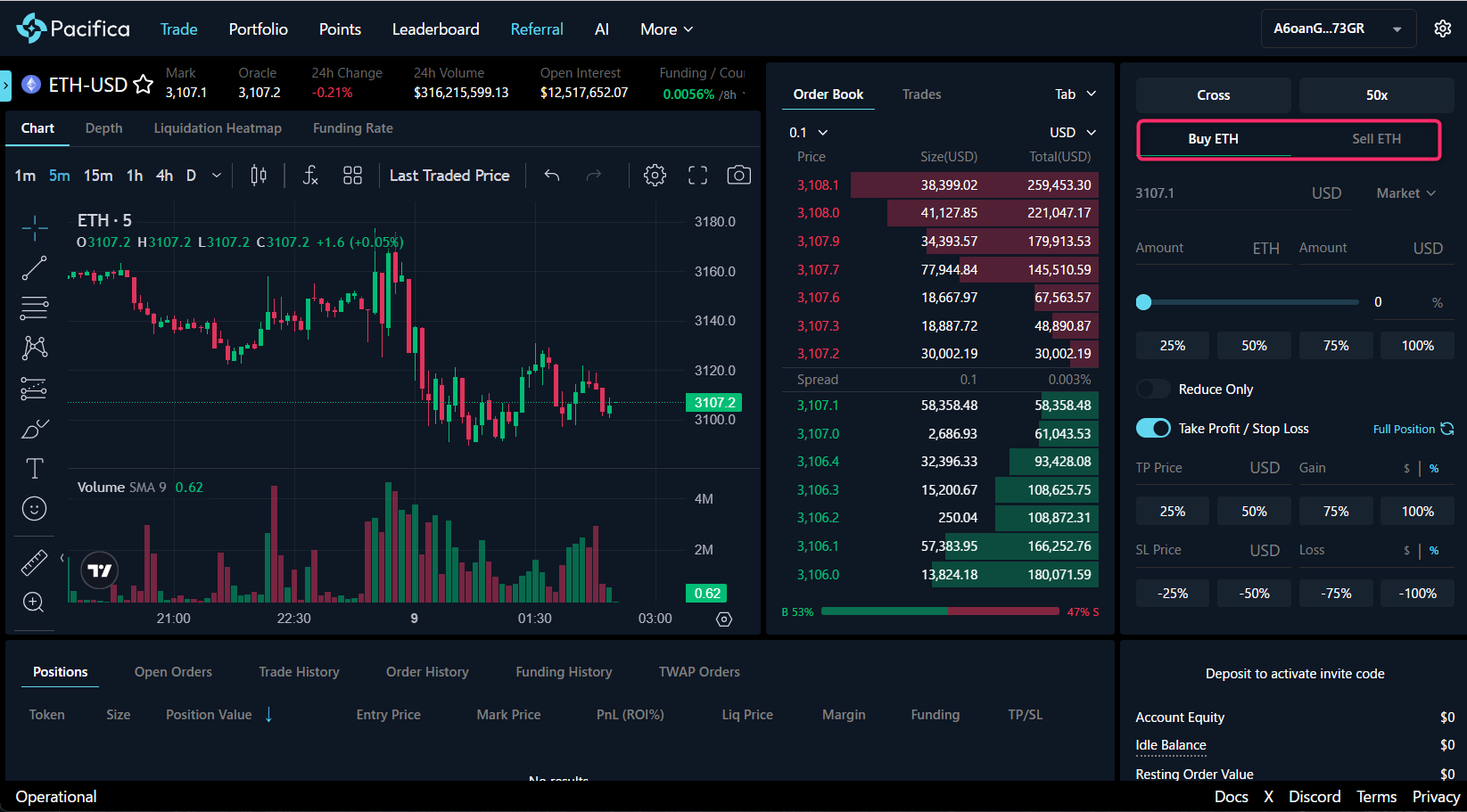Open the chart settings gear icon
Viewport: 1467px width, 812px height.
[x=655, y=176]
